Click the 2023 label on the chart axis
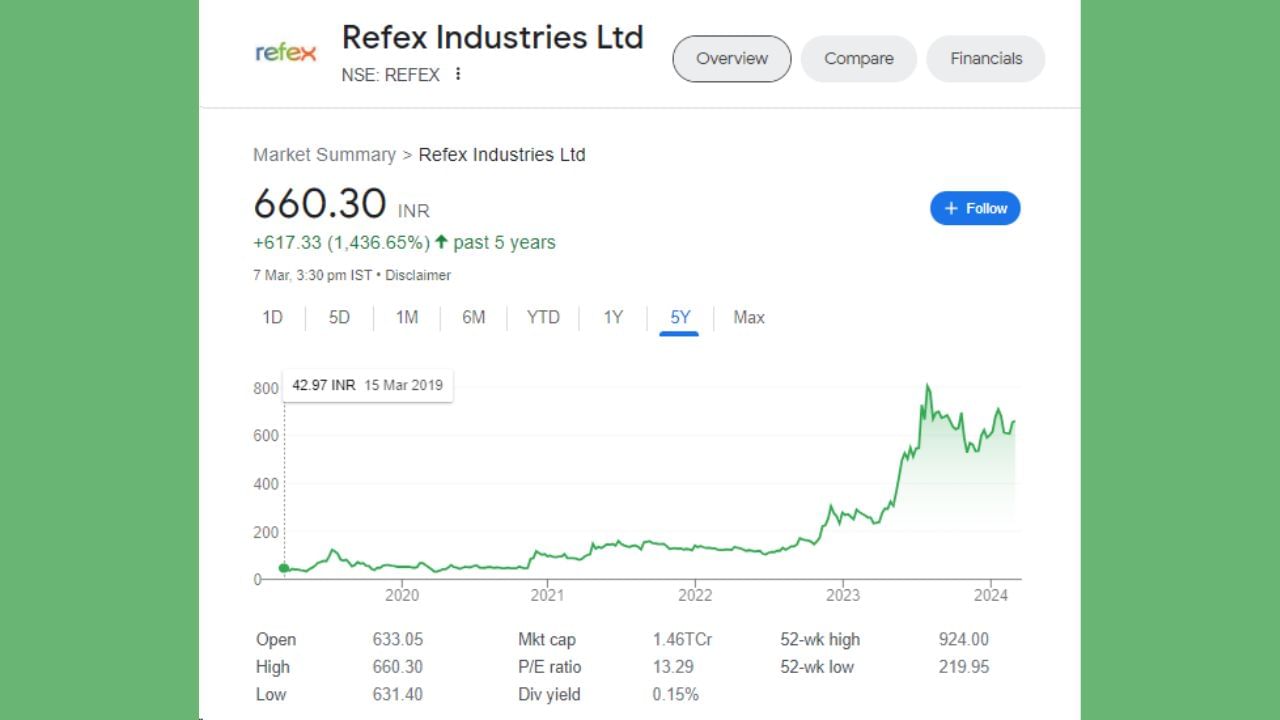 coord(842,595)
